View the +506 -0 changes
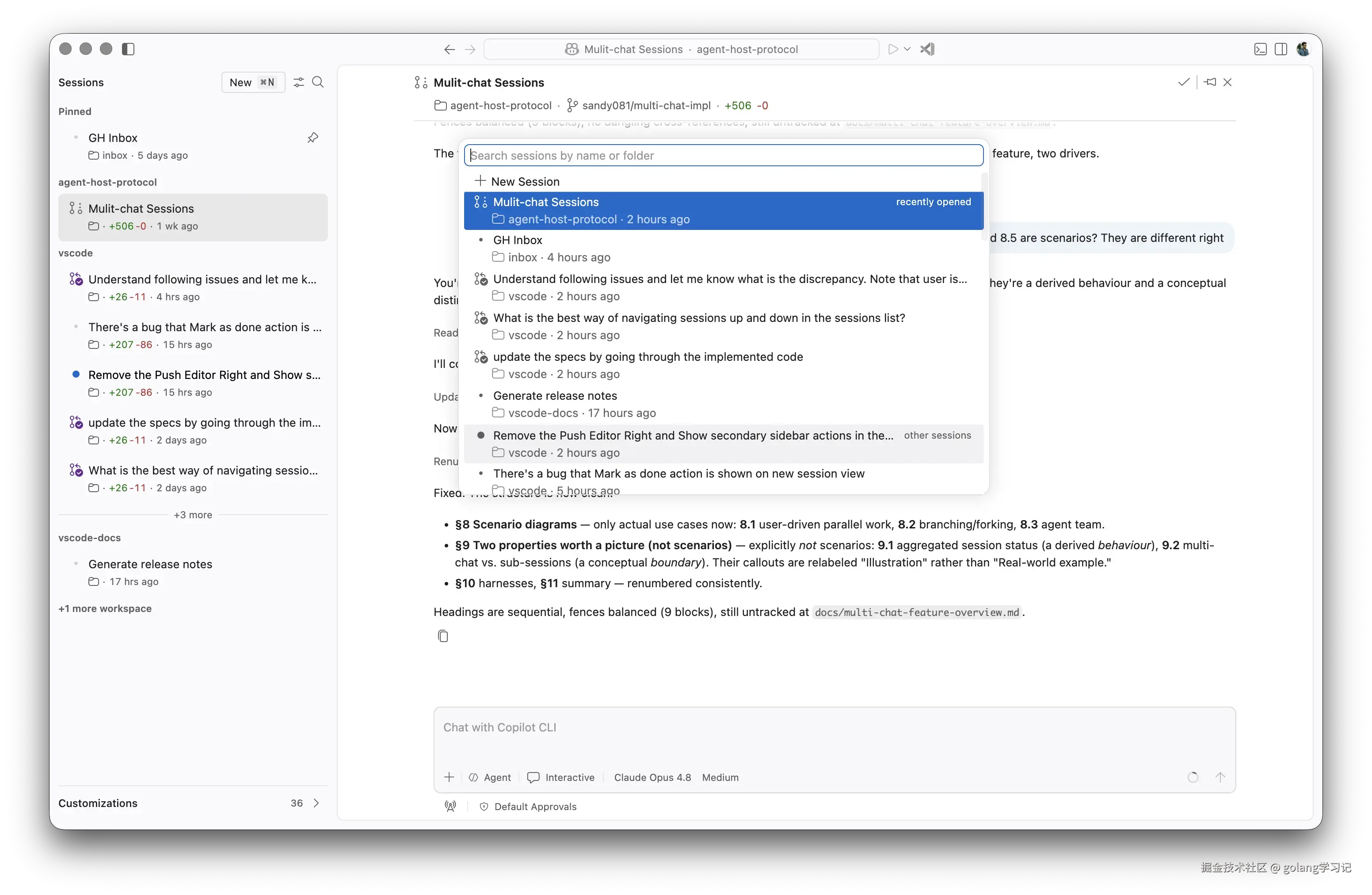This screenshot has width=1372, height=895. (x=747, y=106)
